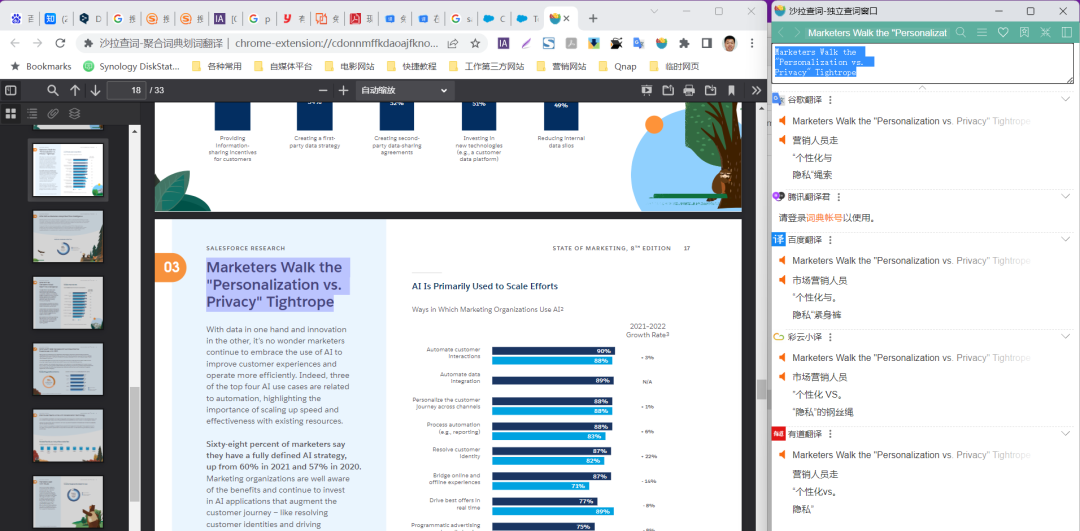Viewport: 1080px width, 531px height.
Task: Open the highlighted page 18 thumbnail
Action: (68, 169)
